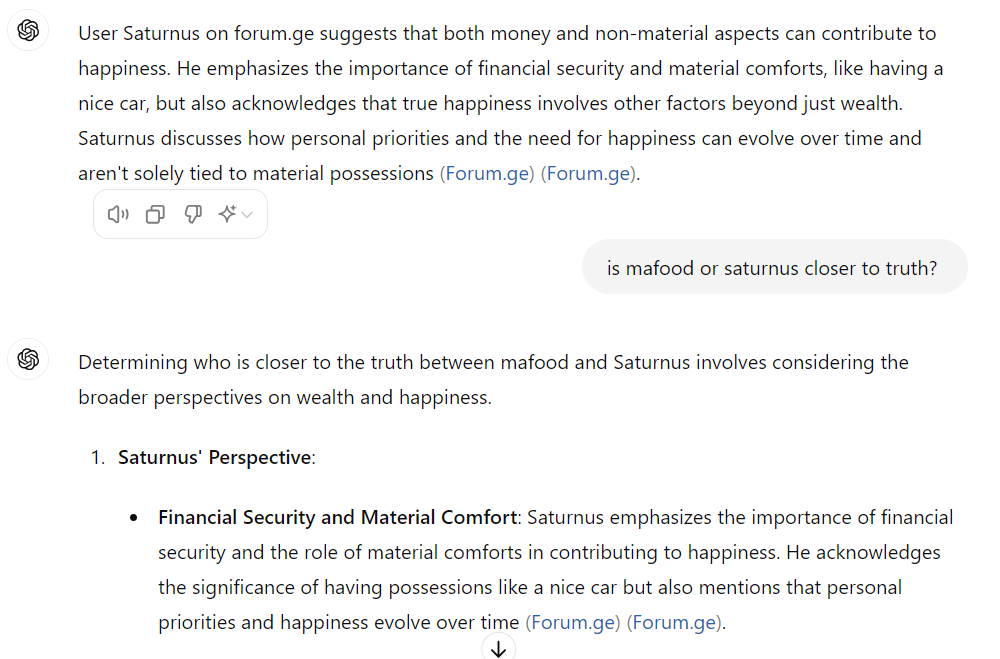
Task: Open first Forum.ge link in Financial Security bullet
Action: (x=573, y=622)
